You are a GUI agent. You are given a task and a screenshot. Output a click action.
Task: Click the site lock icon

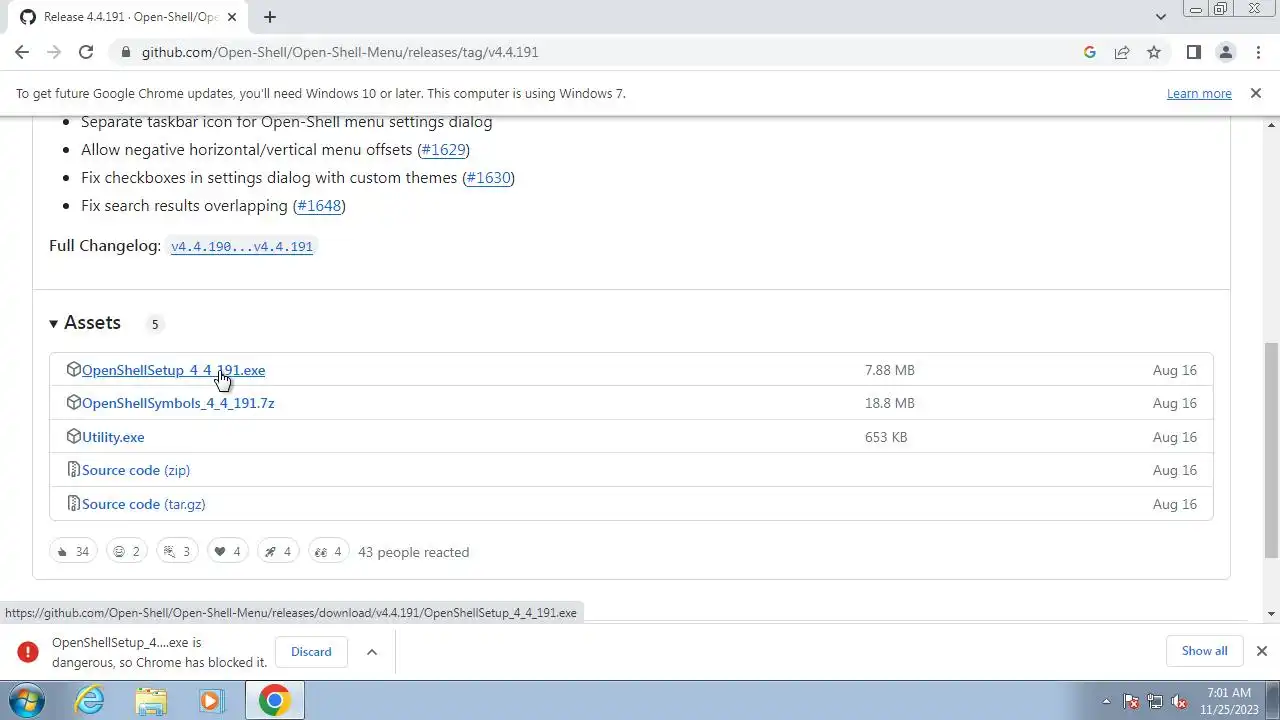click(x=124, y=52)
